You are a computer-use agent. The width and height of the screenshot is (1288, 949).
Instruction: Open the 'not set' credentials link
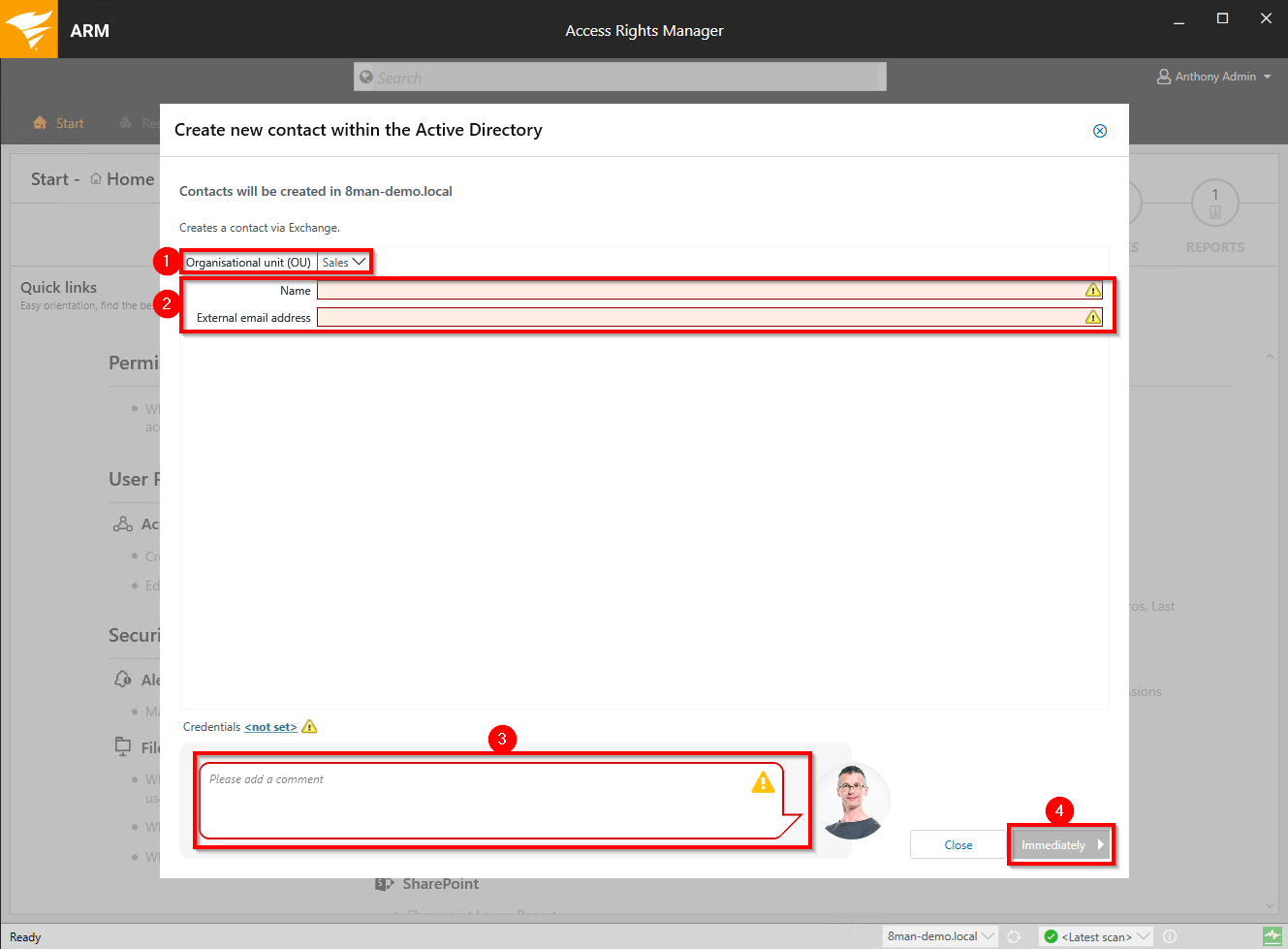point(270,727)
